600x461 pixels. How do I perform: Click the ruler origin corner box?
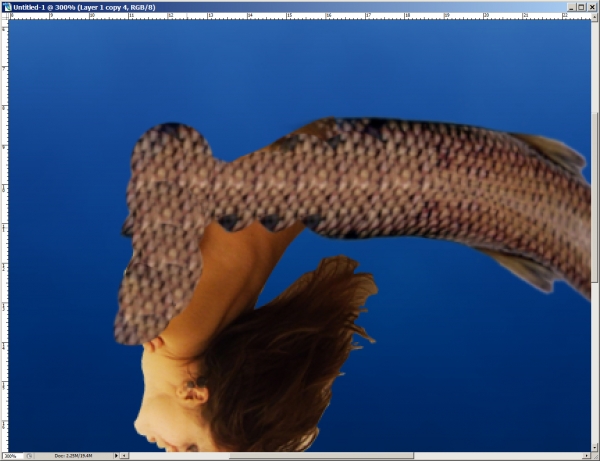5,16
